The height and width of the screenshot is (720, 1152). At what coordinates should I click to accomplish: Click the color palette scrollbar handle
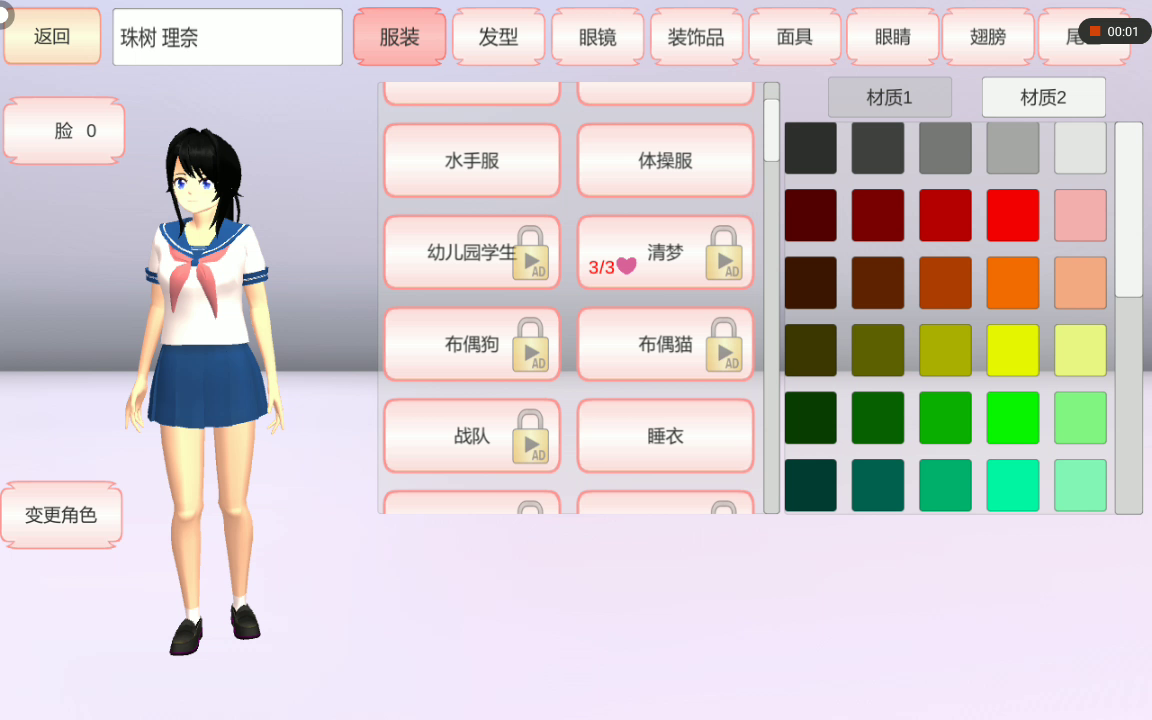pyautogui.click(x=1128, y=209)
